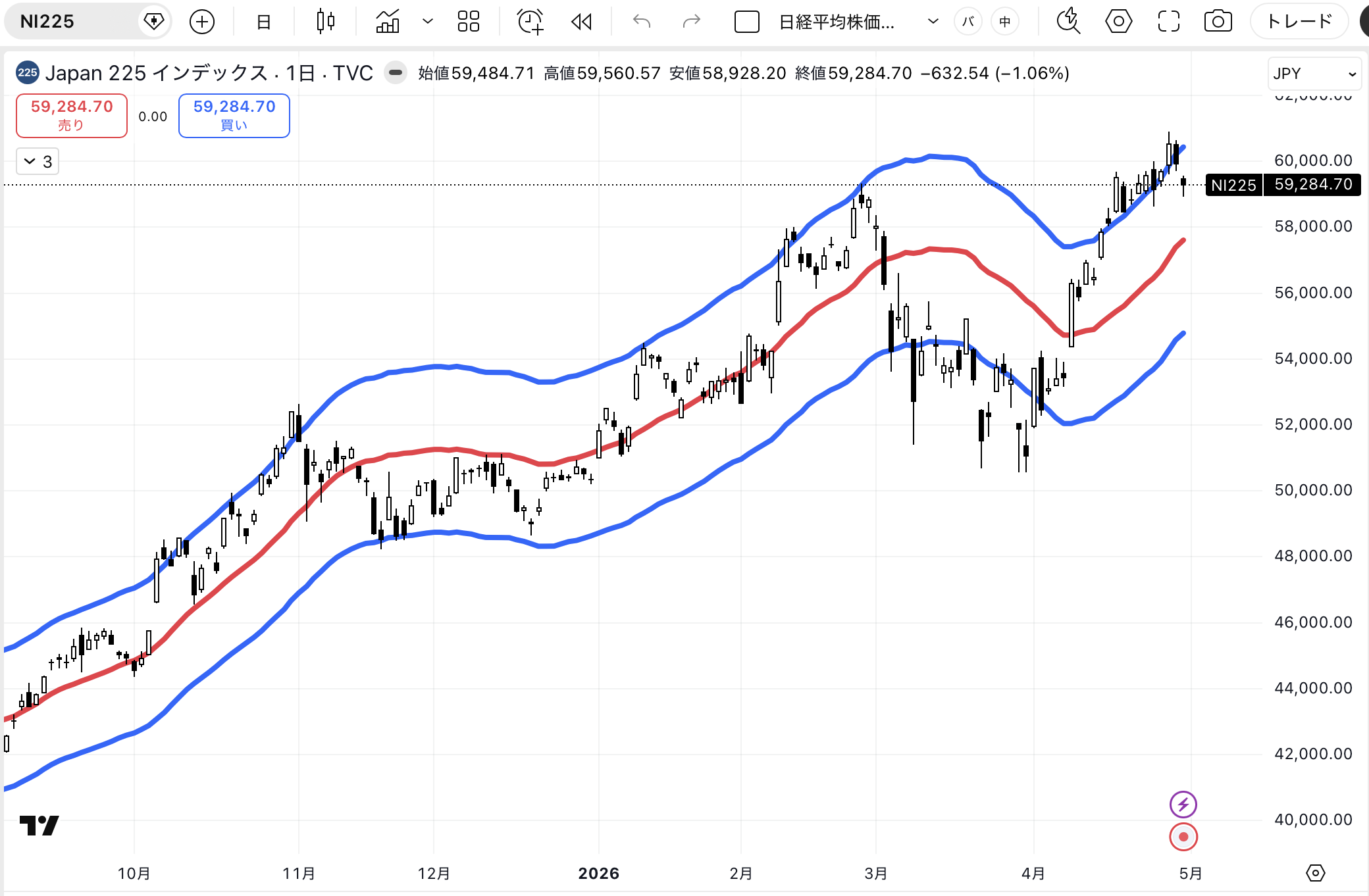Click the blue 買い buy price button

234,115
